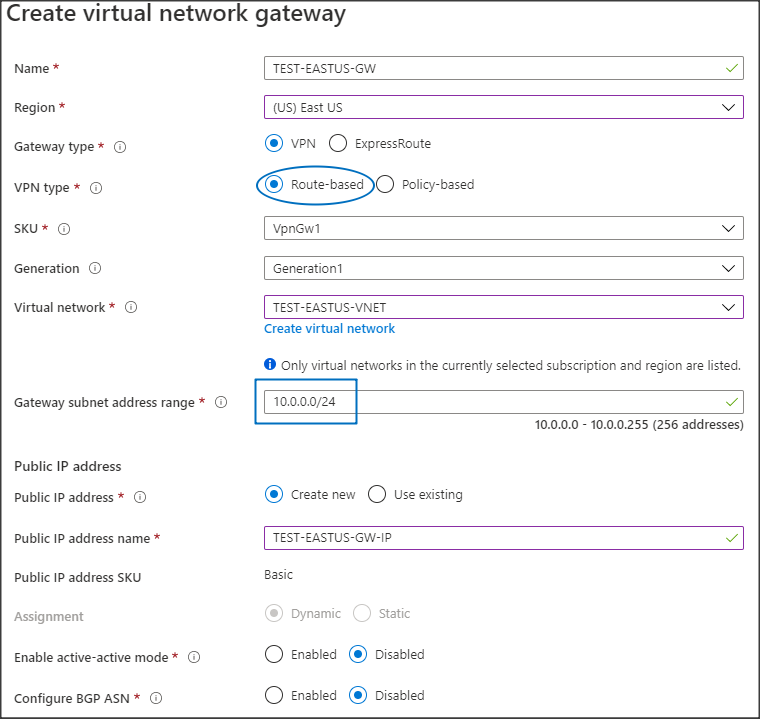
Task: Enable Configure BGP ASN option
Action: [x=274, y=695]
